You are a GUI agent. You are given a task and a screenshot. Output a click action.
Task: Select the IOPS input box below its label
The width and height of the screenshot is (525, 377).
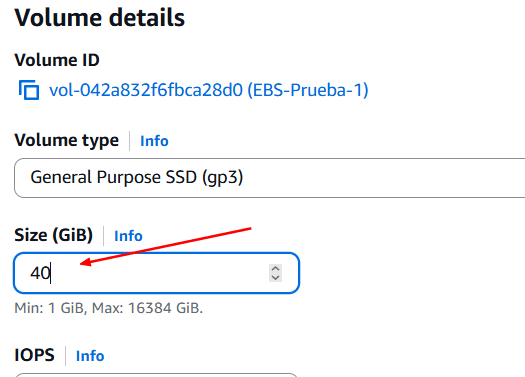click(x=156, y=375)
